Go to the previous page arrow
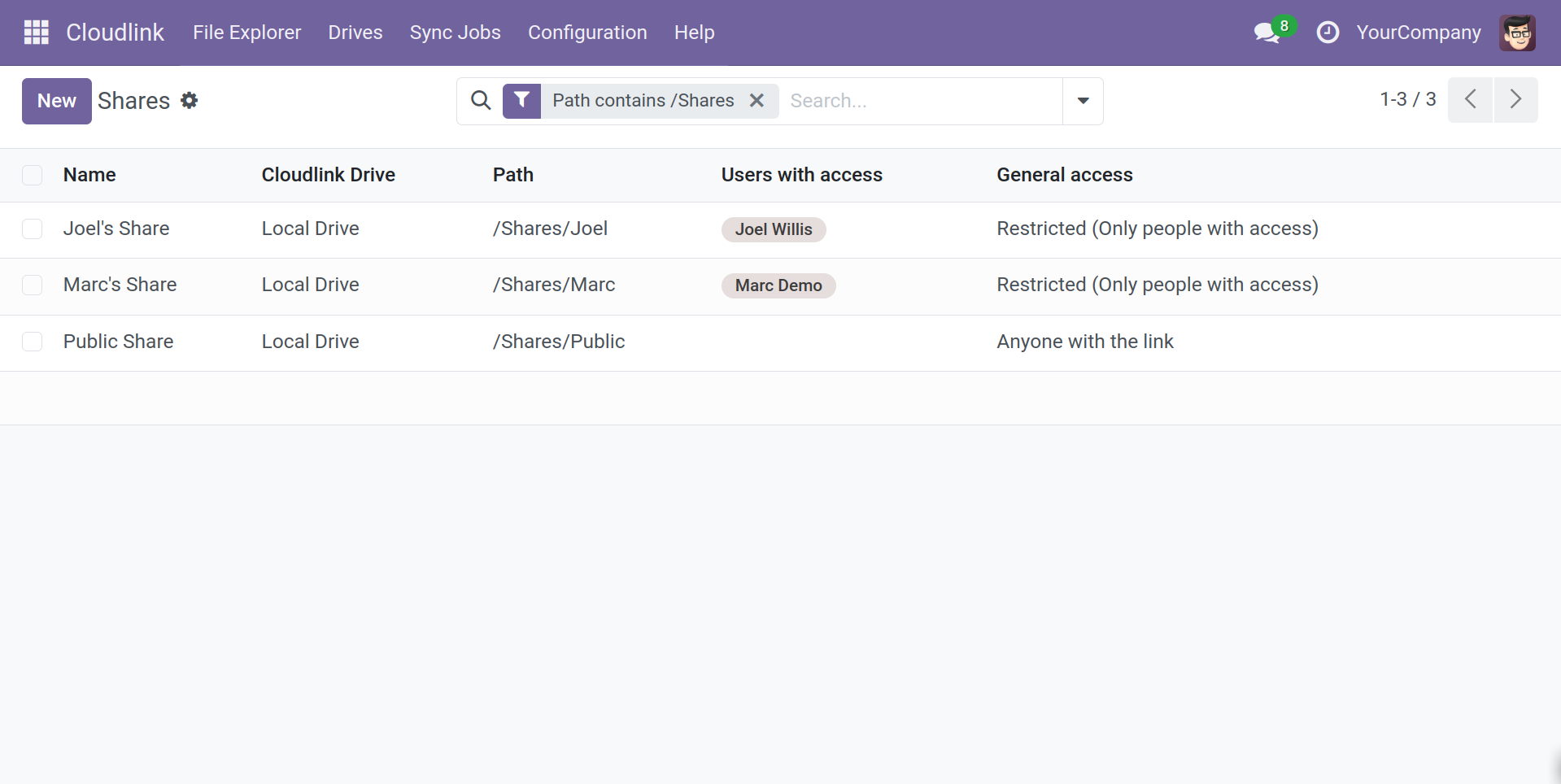Screen dimensions: 1561x784 (x=1470, y=100)
